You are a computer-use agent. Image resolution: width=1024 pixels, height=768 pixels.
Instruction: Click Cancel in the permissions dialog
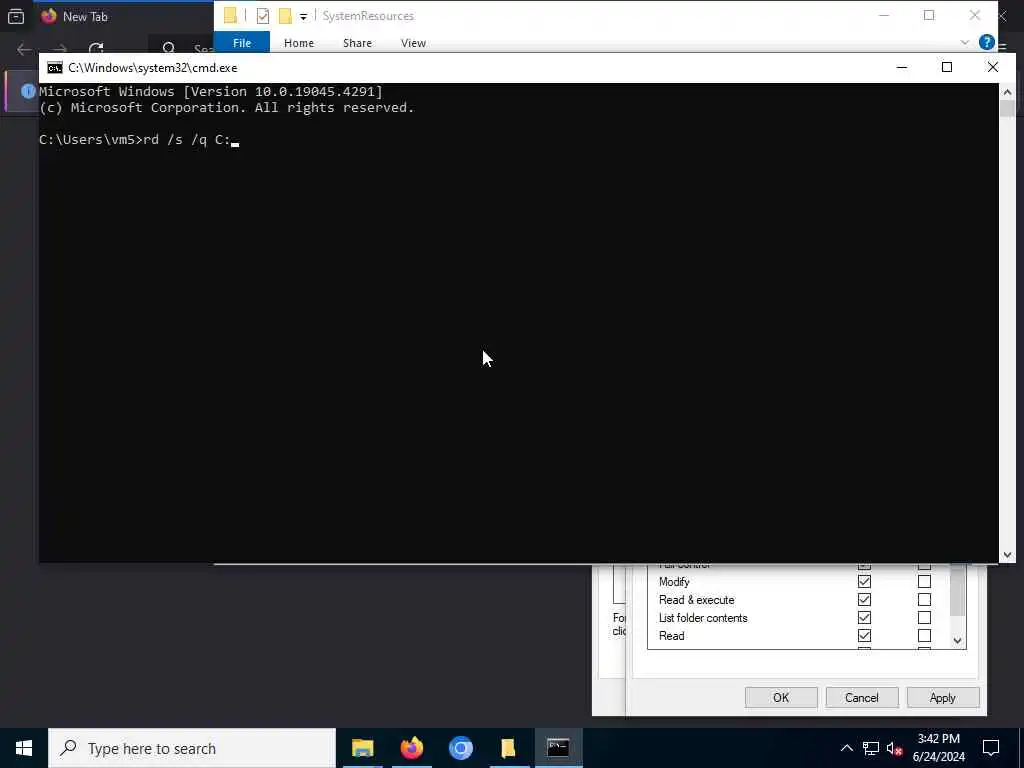coord(862,697)
